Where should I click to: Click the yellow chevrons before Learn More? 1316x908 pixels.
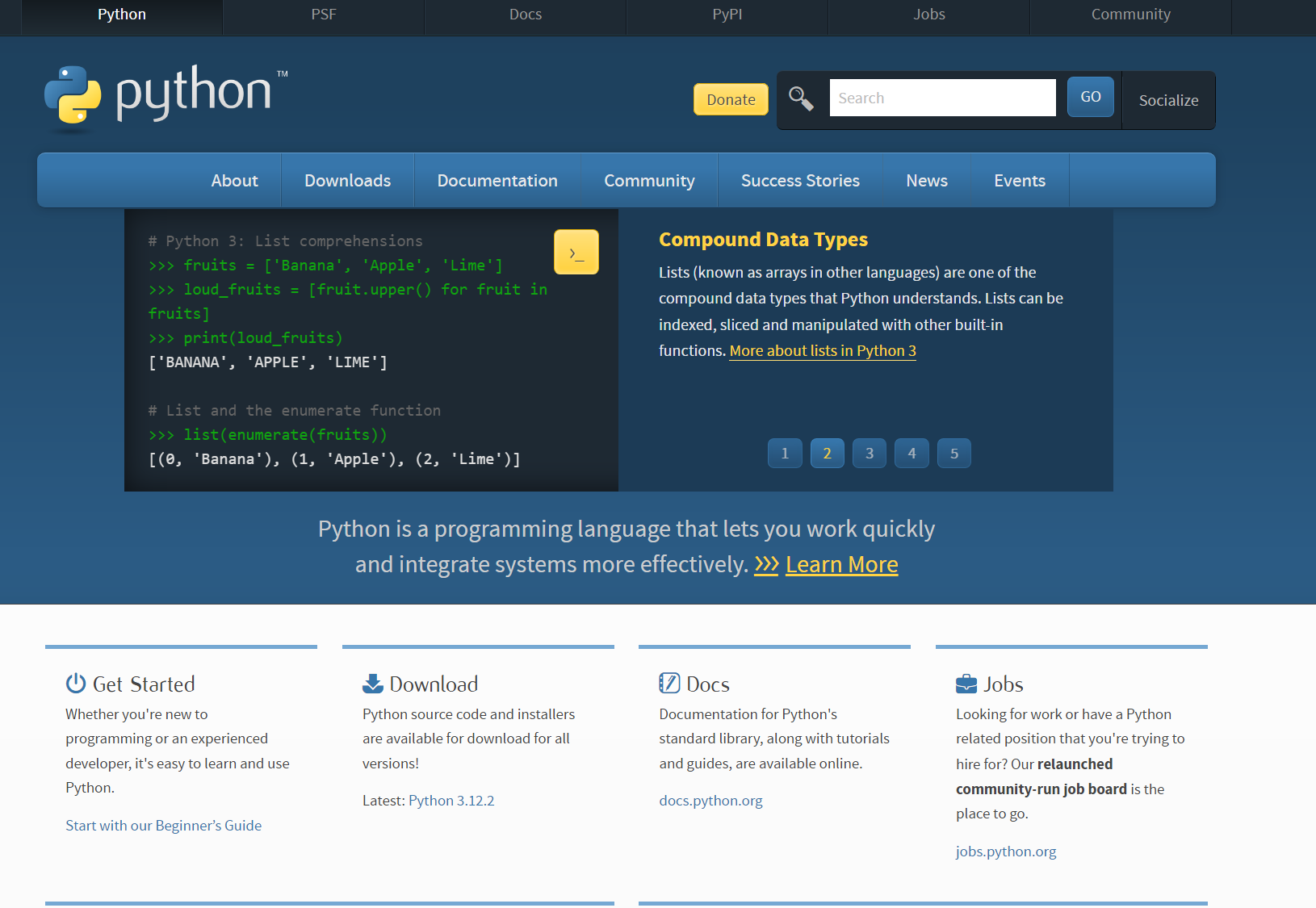[765, 565]
